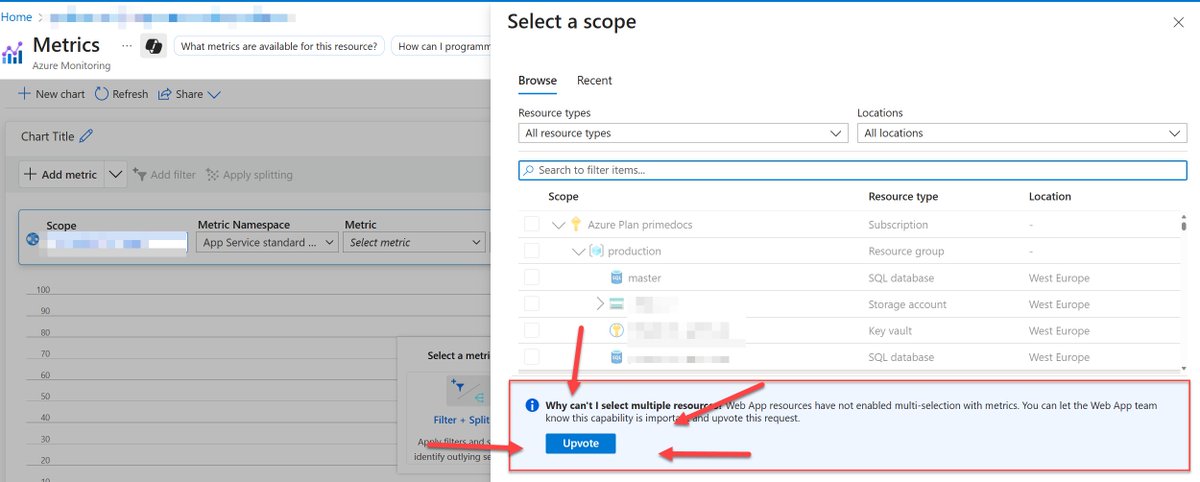Click the scope globe icon in metric row
The image size is (1200, 482).
[32, 240]
